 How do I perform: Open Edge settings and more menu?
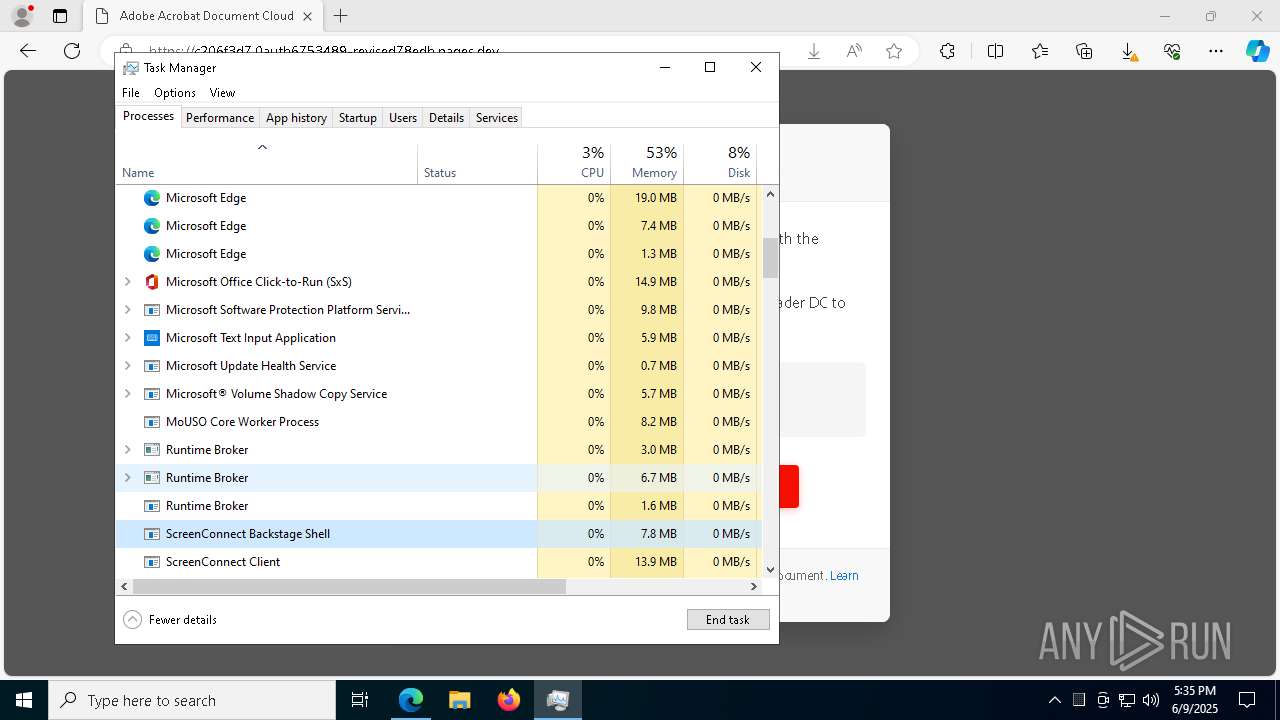click(x=1216, y=51)
